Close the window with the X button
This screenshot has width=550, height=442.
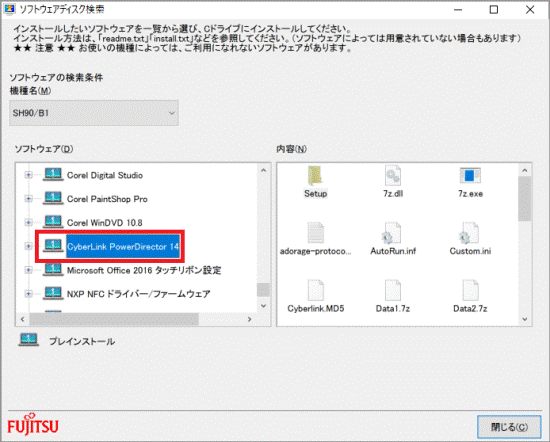click(x=530, y=9)
